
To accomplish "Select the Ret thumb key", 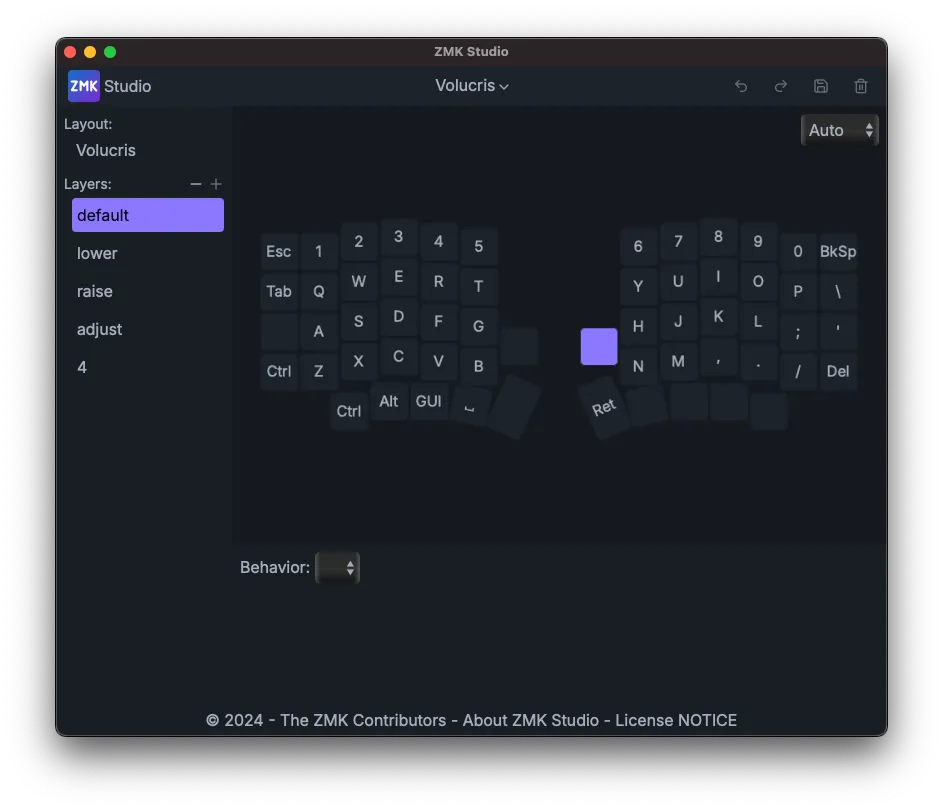I will [x=604, y=408].
